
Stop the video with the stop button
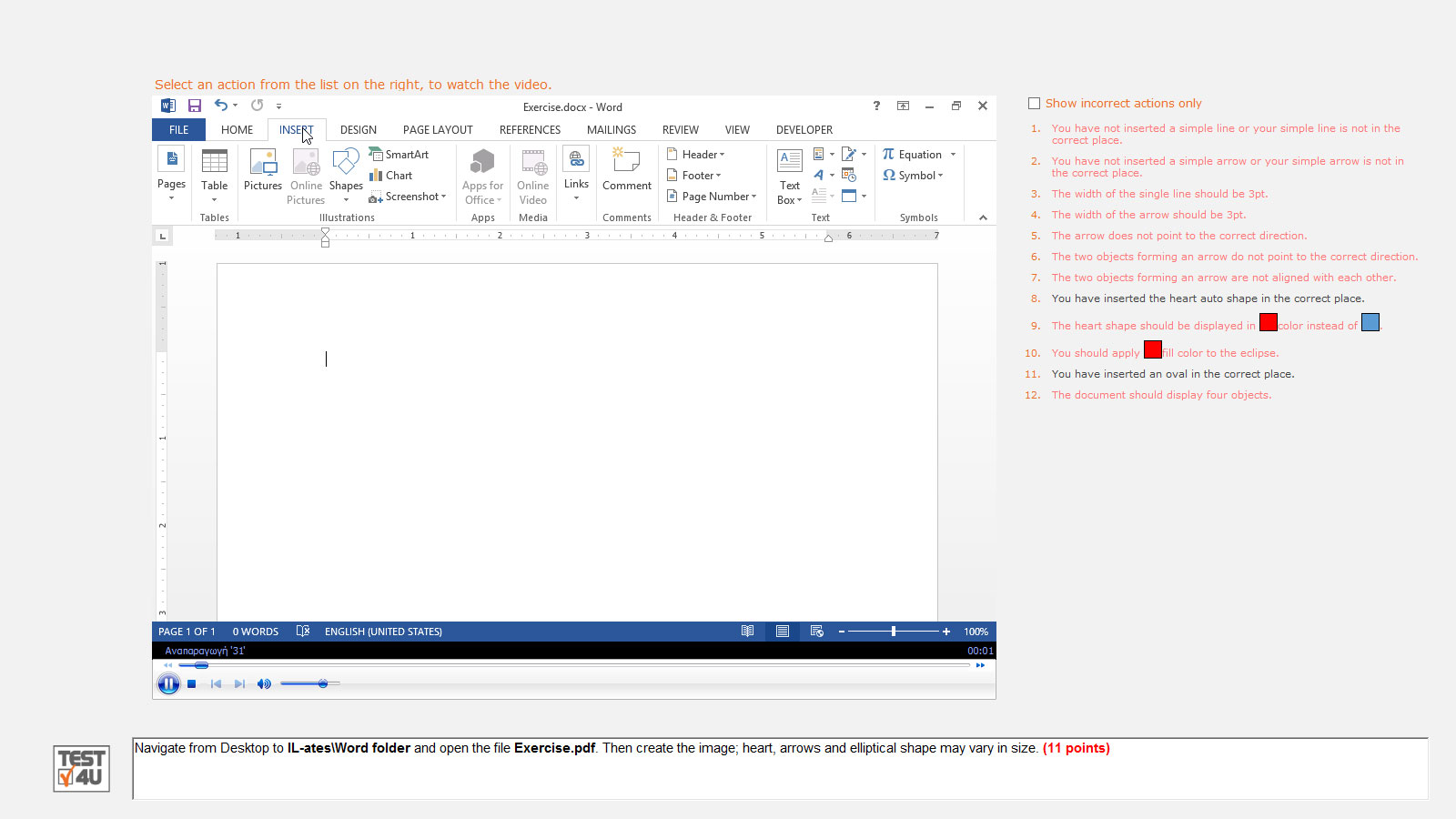pyautogui.click(x=192, y=684)
